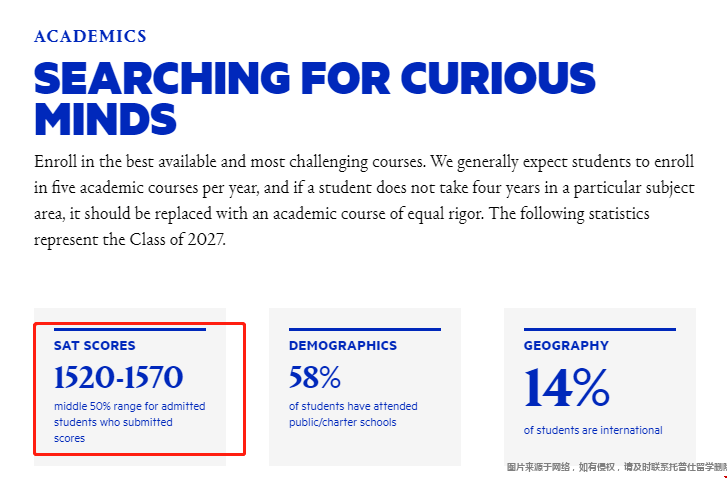Click the blue line above DEMOGRAPHICS

[x=365, y=330]
